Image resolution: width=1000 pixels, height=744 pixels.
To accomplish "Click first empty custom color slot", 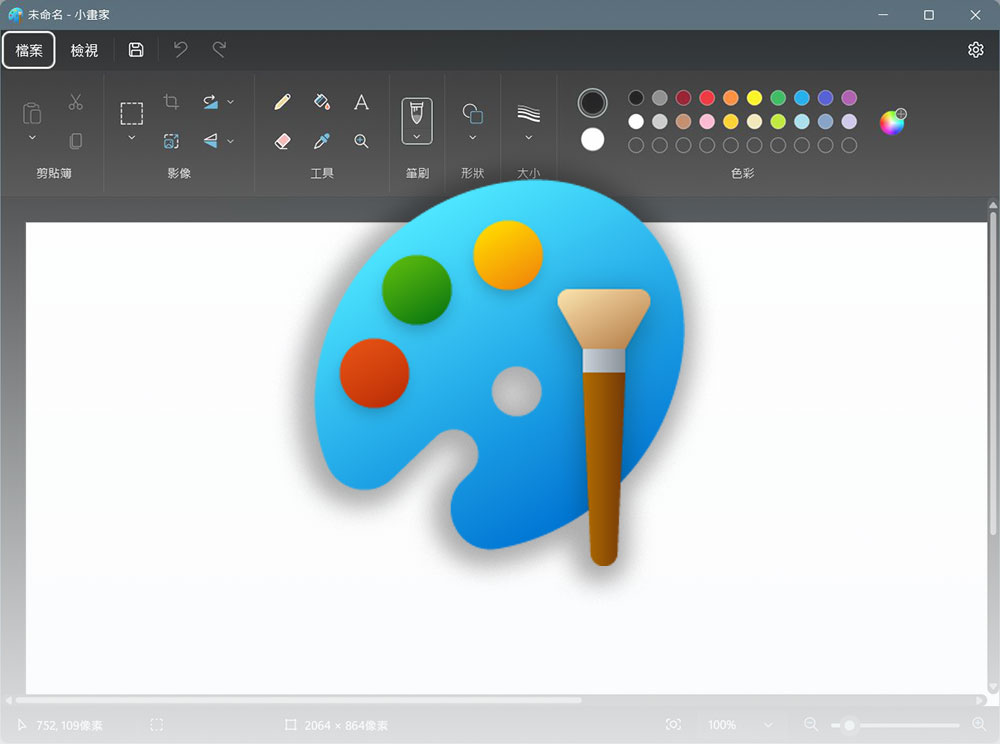I will (x=636, y=145).
